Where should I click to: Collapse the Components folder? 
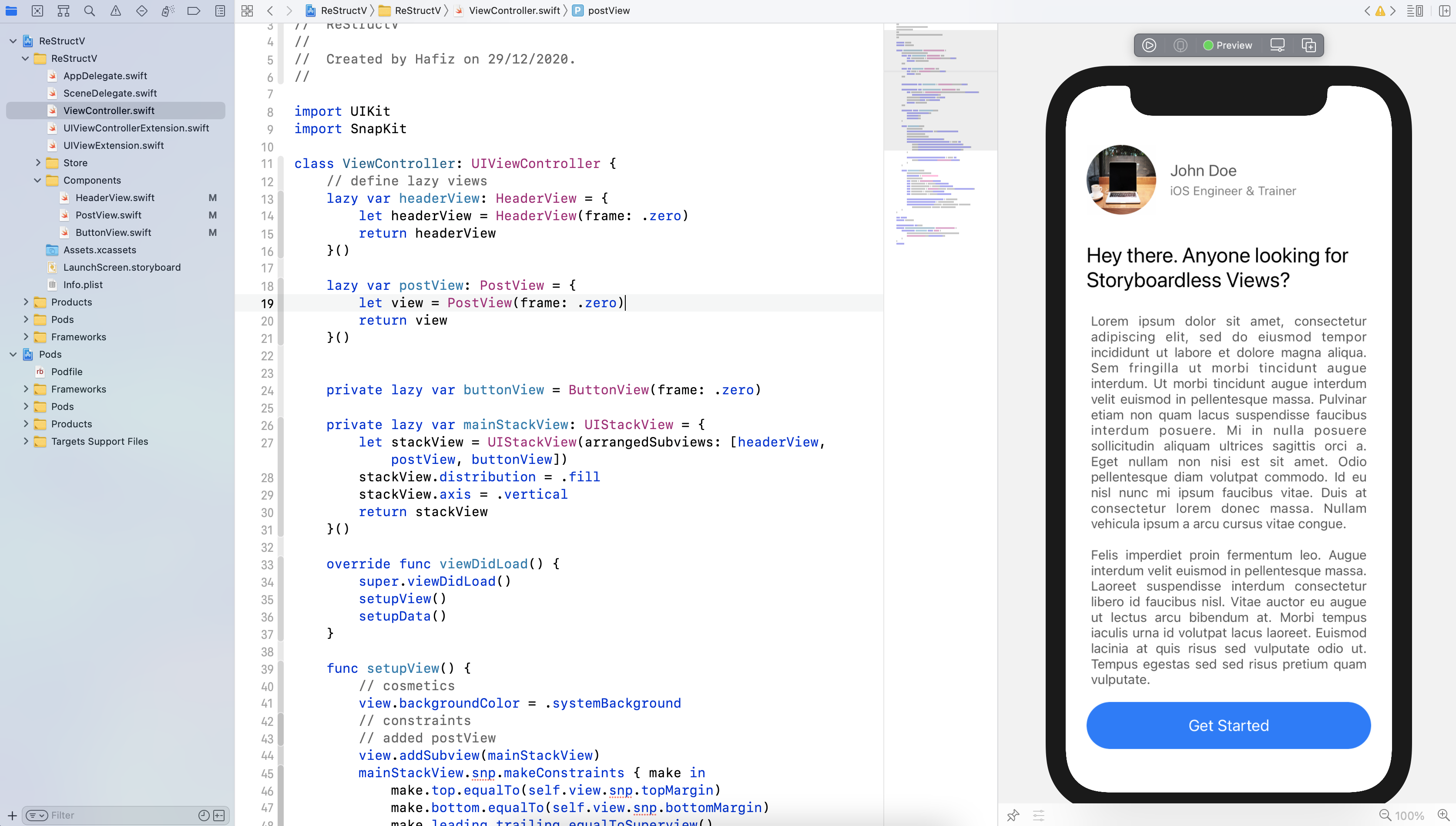tap(38, 181)
